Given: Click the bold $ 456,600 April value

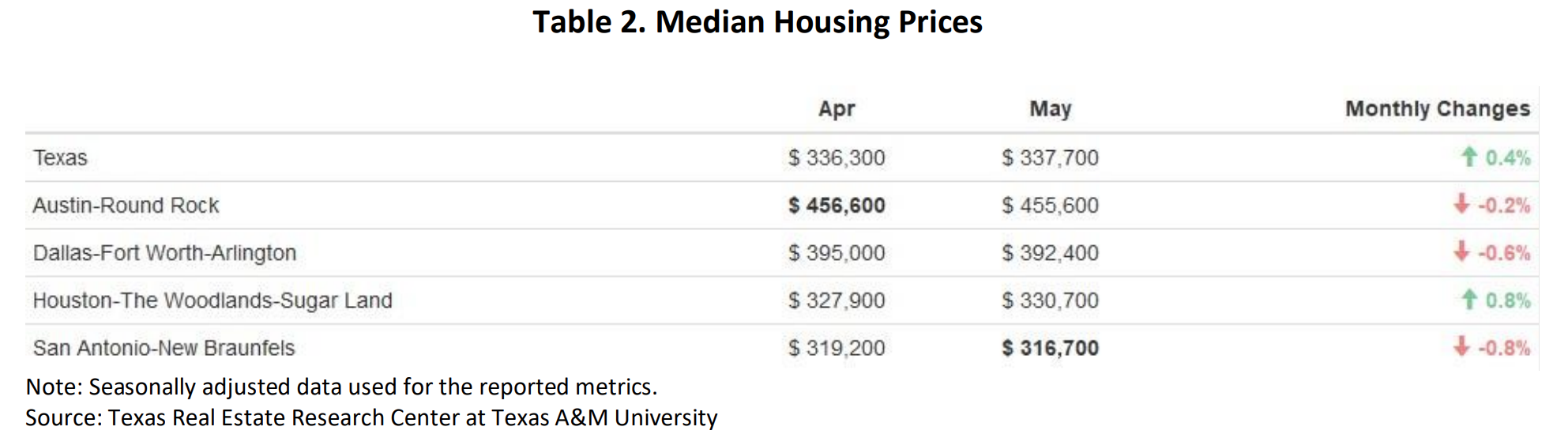Looking at the screenshot, I should coord(837,206).
